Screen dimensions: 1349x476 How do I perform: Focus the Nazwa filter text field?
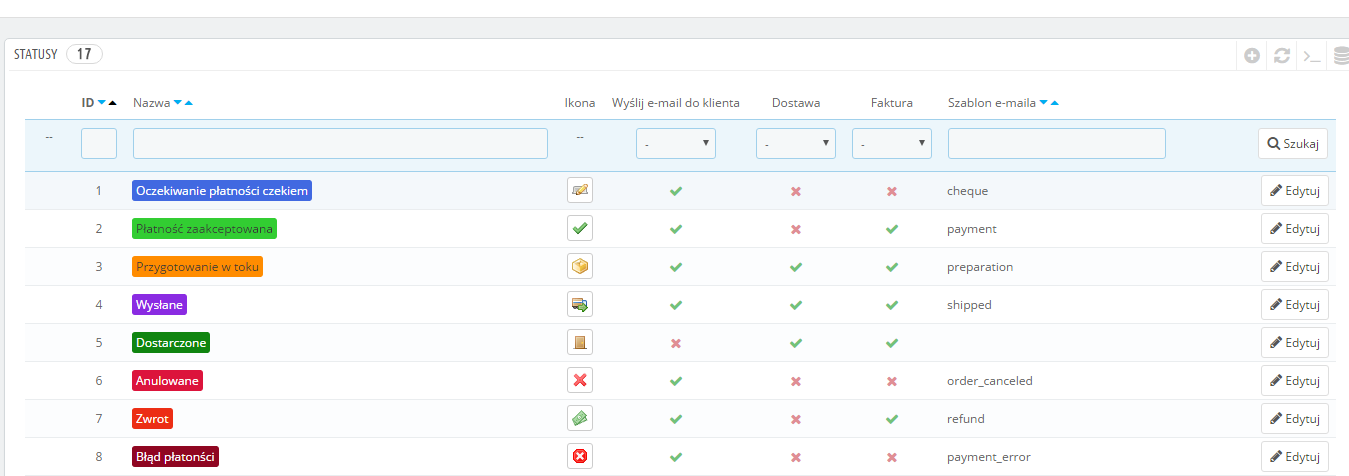click(340, 144)
